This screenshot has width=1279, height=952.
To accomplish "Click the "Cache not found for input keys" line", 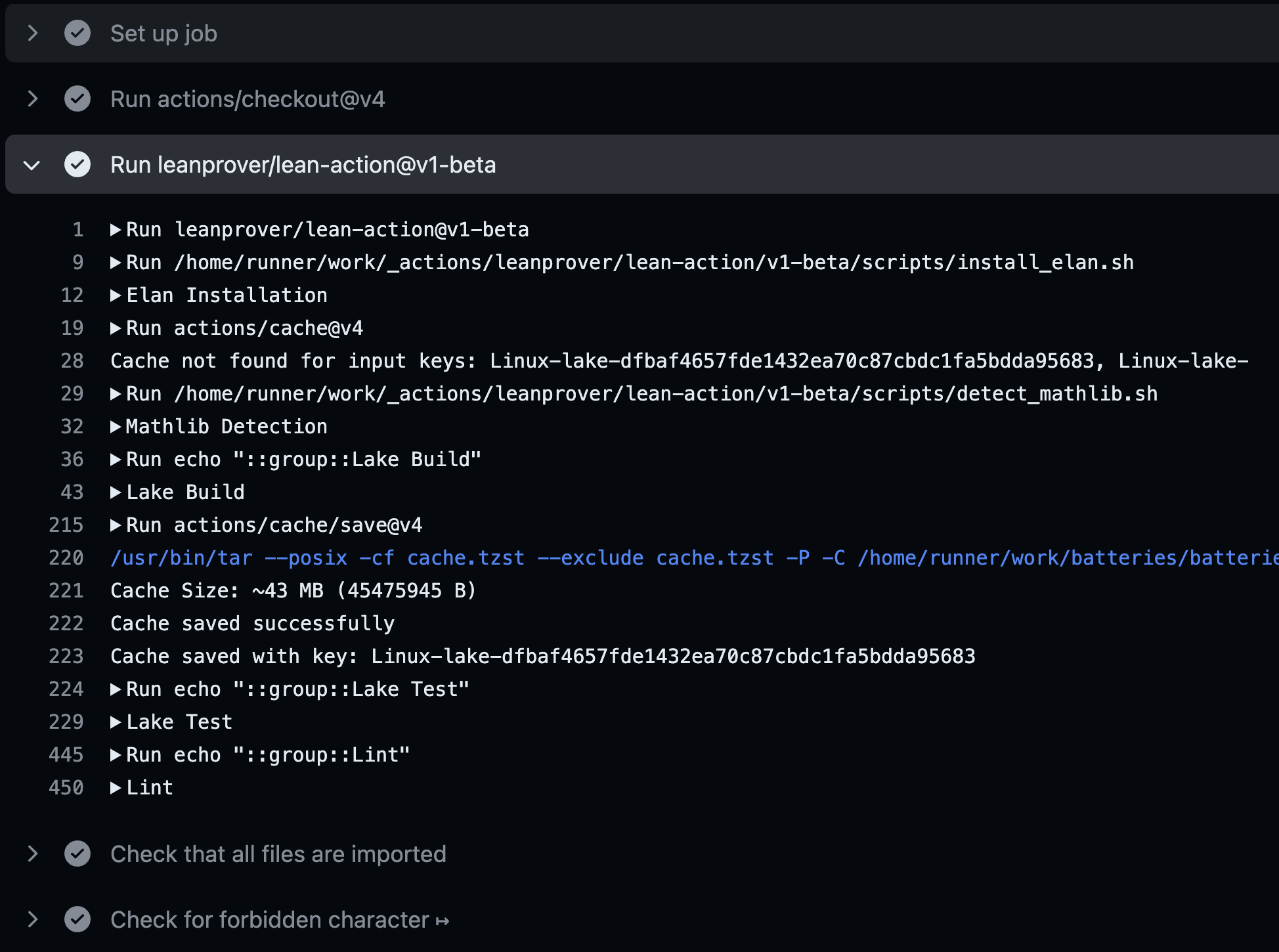I will tap(680, 361).
